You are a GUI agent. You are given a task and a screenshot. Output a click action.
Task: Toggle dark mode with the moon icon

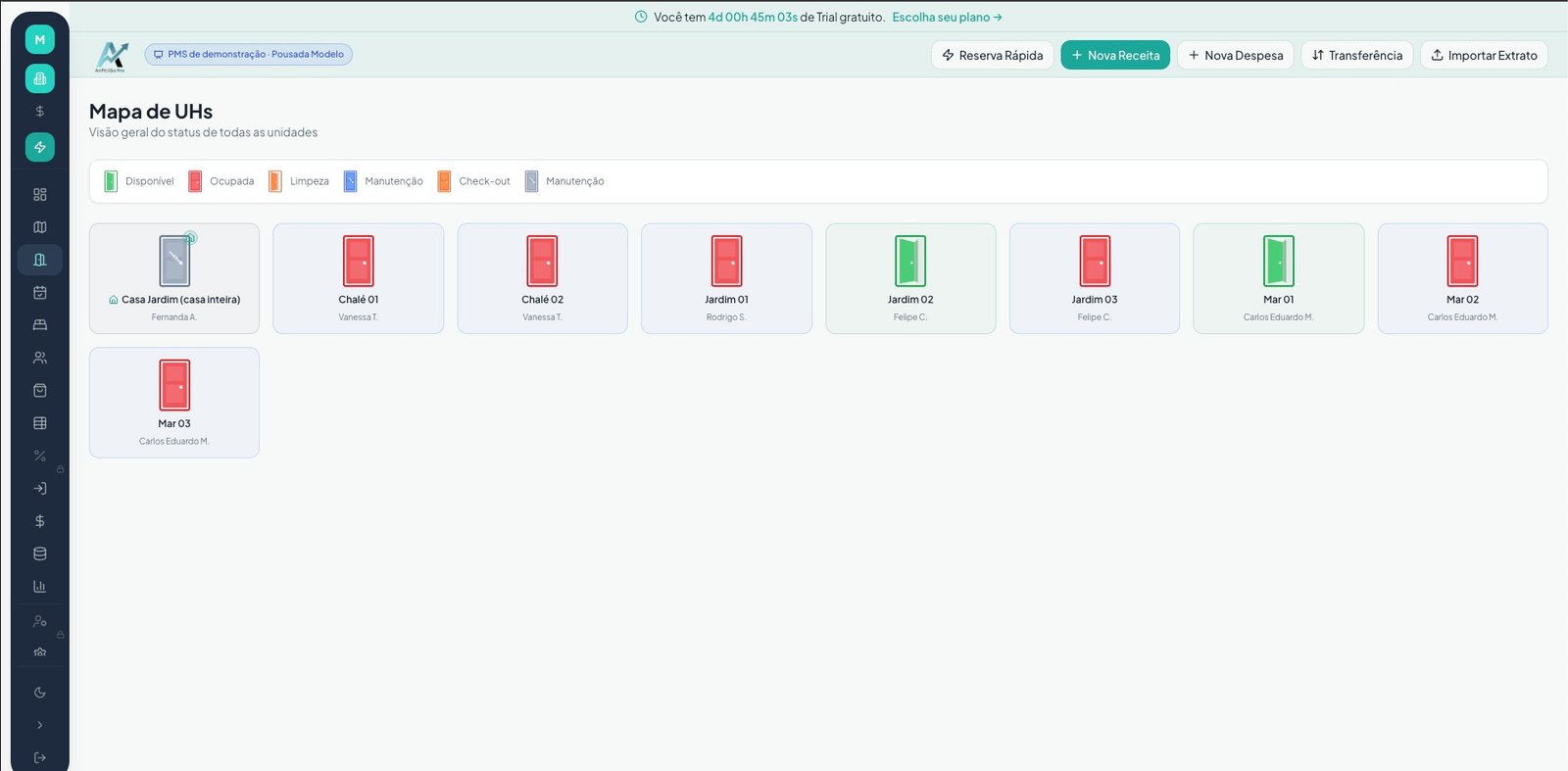tap(39, 693)
